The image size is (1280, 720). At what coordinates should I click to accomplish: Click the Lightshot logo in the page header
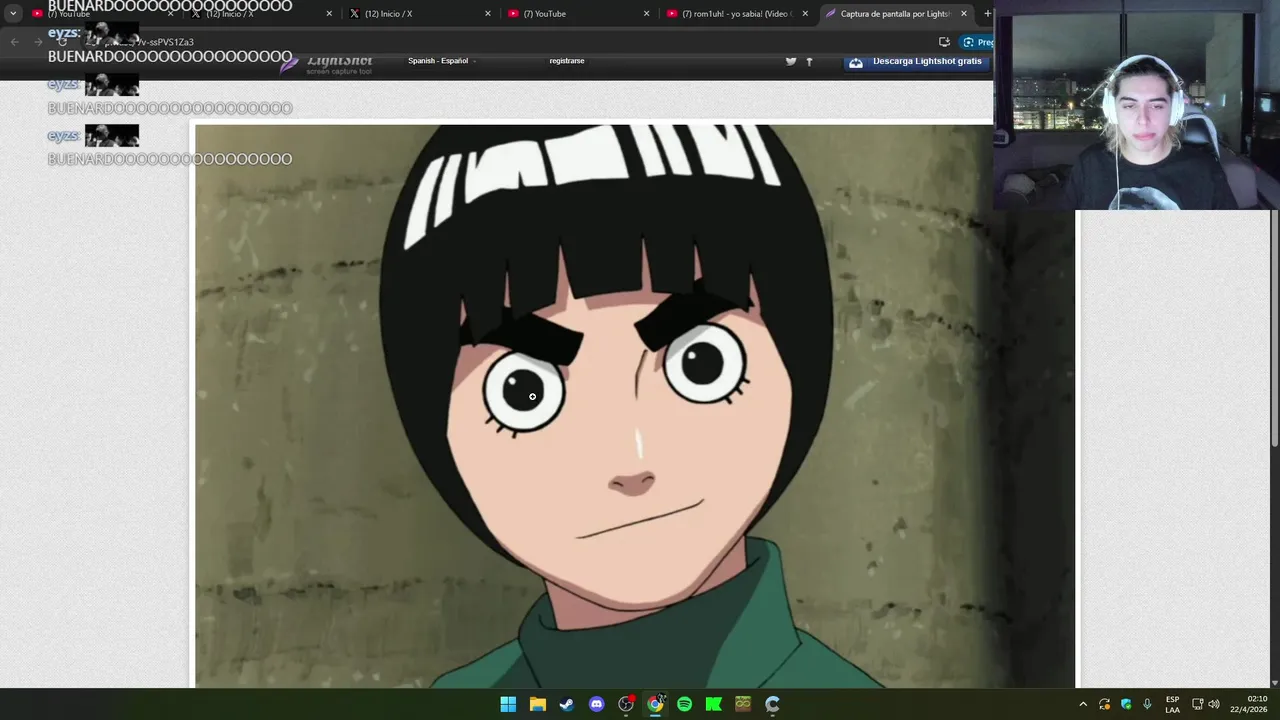coord(327,63)
